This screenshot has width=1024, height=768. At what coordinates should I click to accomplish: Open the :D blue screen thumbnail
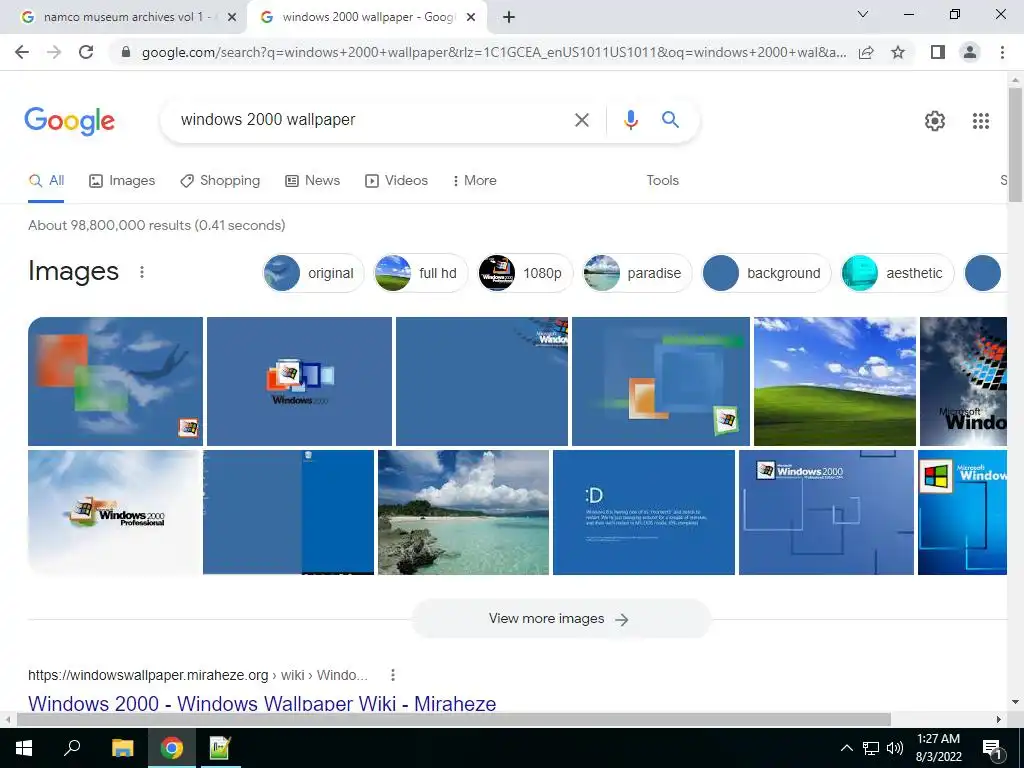[643, 512]
